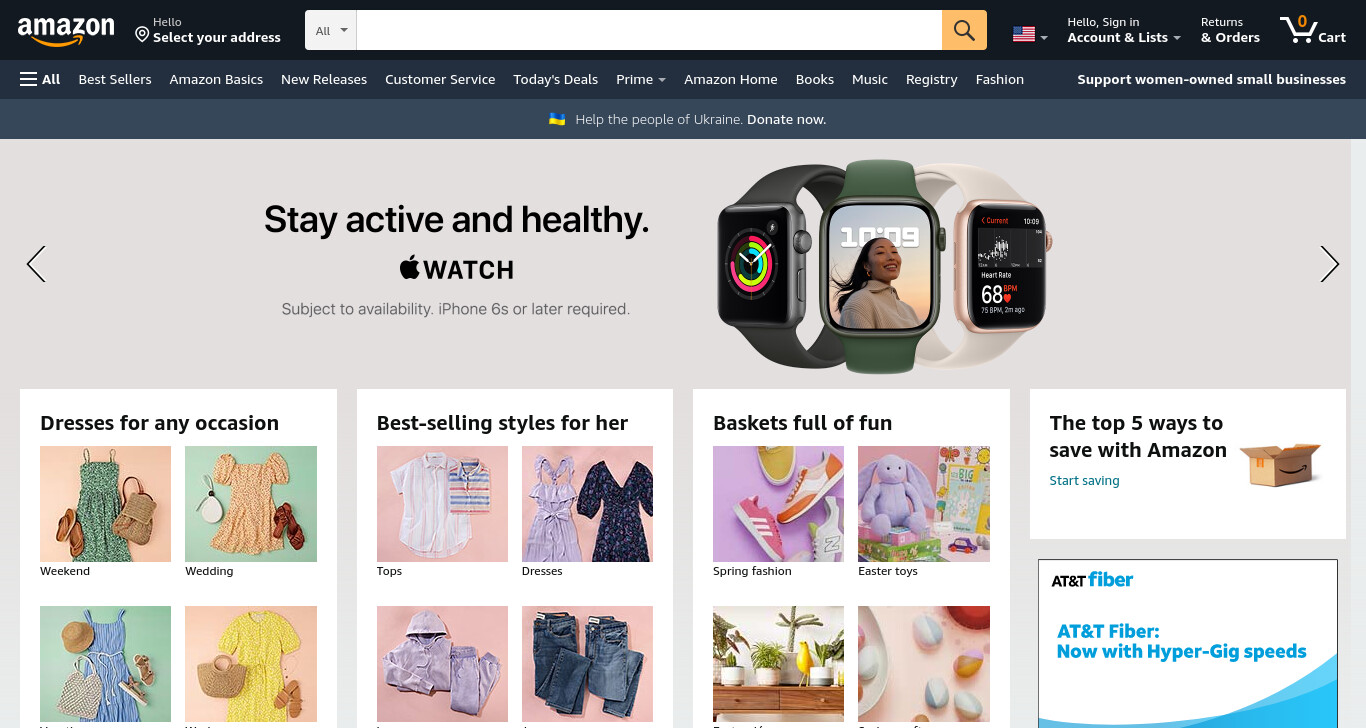1366x728 pixels.
Task: Select the Easter toys thumbnail
Action: (924, 504)
